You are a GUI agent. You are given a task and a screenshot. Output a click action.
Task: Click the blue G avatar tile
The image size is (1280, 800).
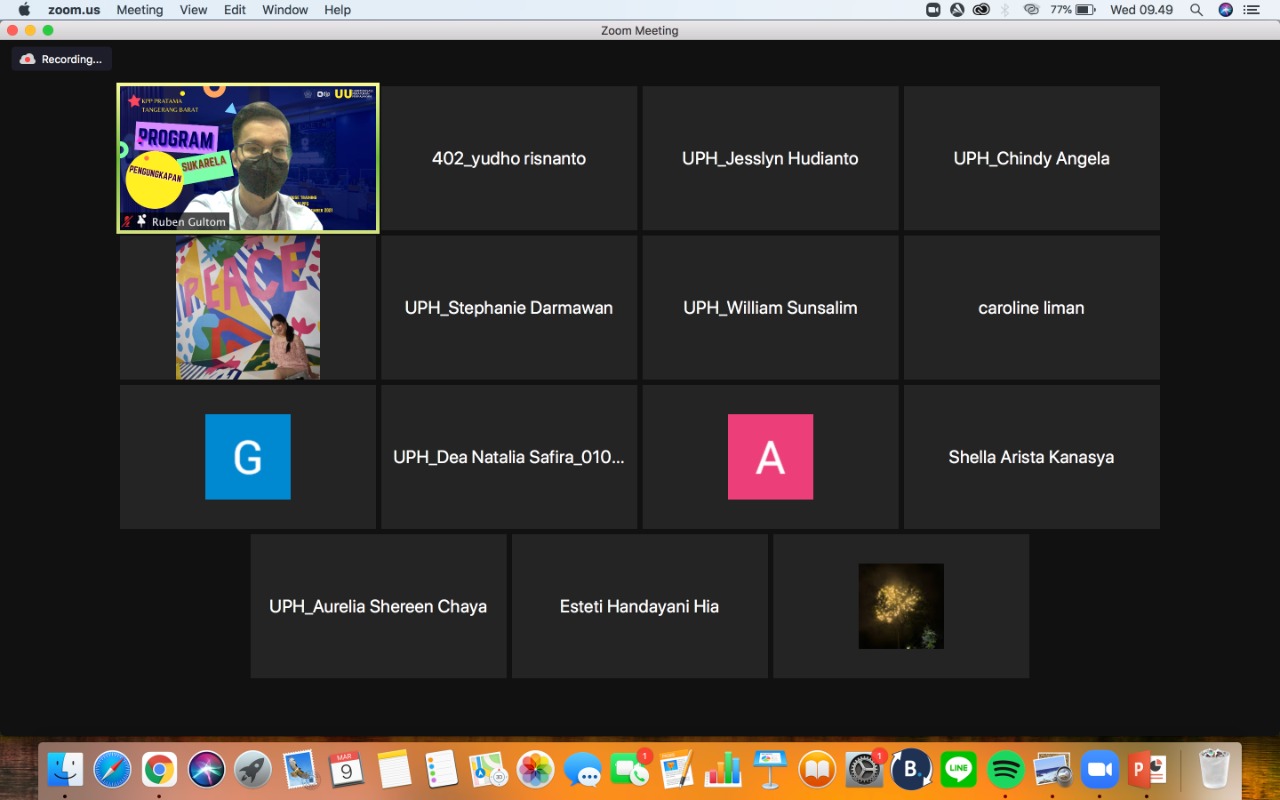(248, 457)
